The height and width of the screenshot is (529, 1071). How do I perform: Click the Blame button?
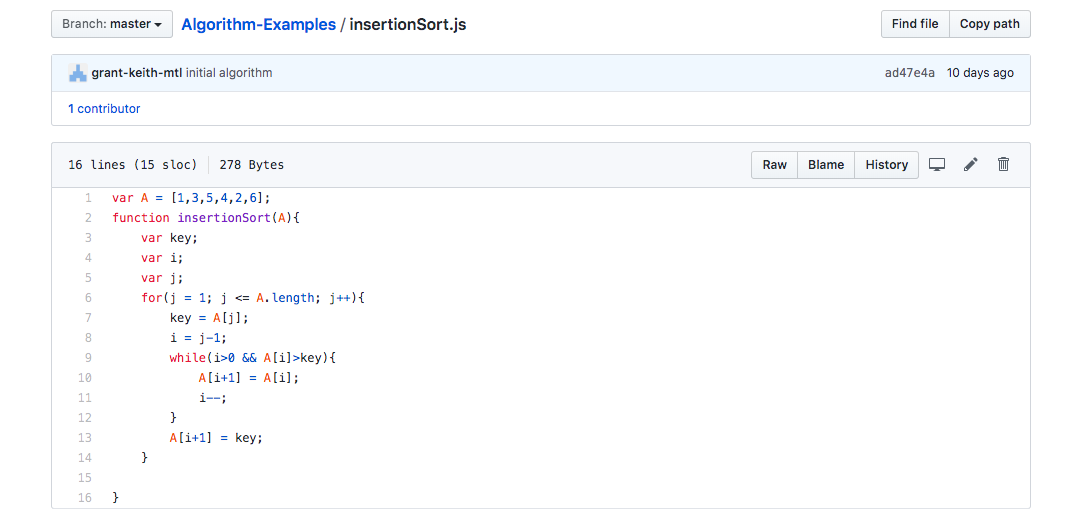(826, 165)
